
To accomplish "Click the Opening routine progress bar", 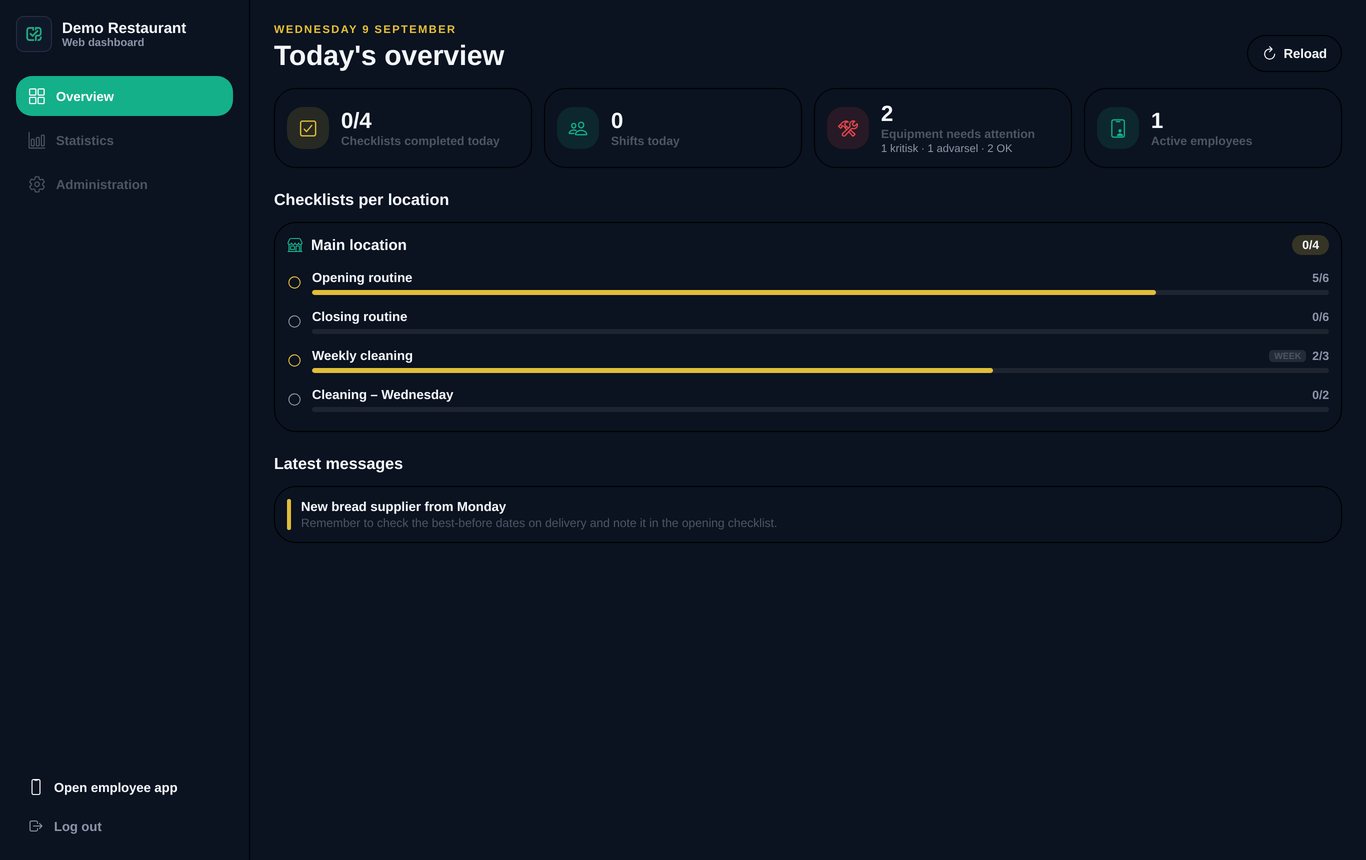I will pyautogui.click(x=820, y=292).
